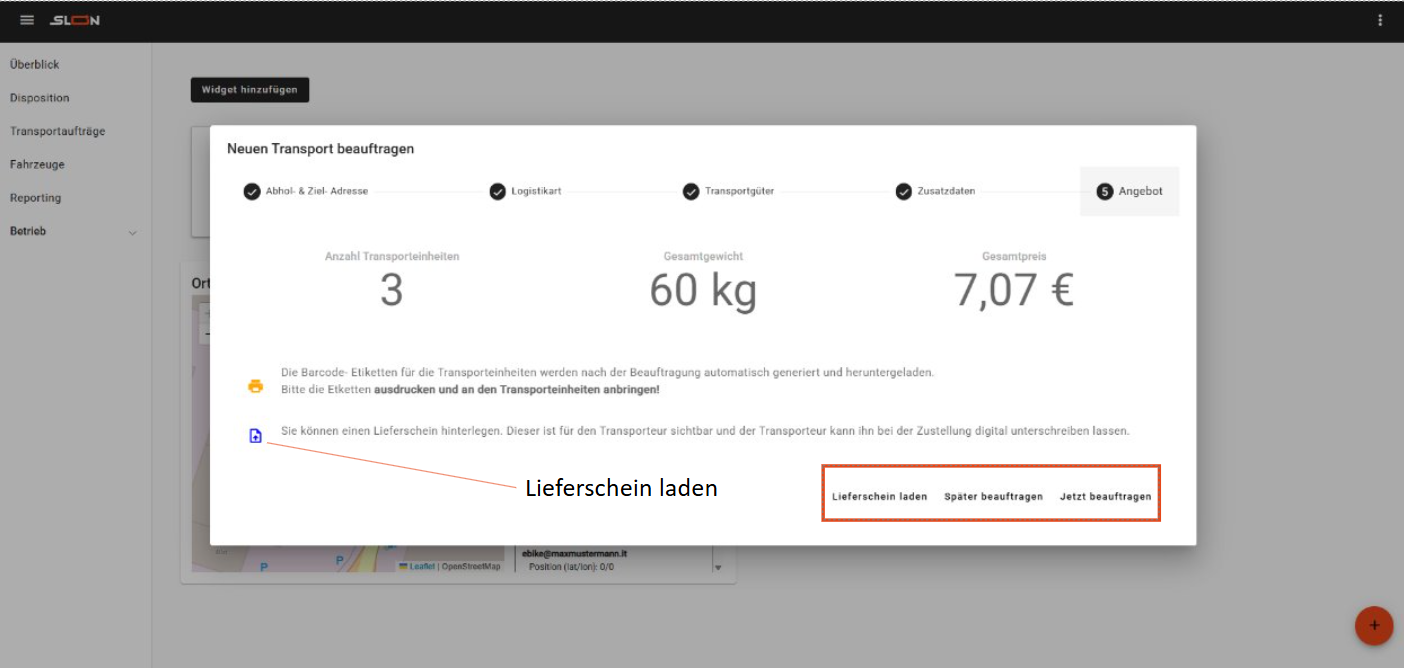This screenshot has width=1404, height=668.
Task: Jump to the Transportgüter step
Action: (x=728, y=192)
